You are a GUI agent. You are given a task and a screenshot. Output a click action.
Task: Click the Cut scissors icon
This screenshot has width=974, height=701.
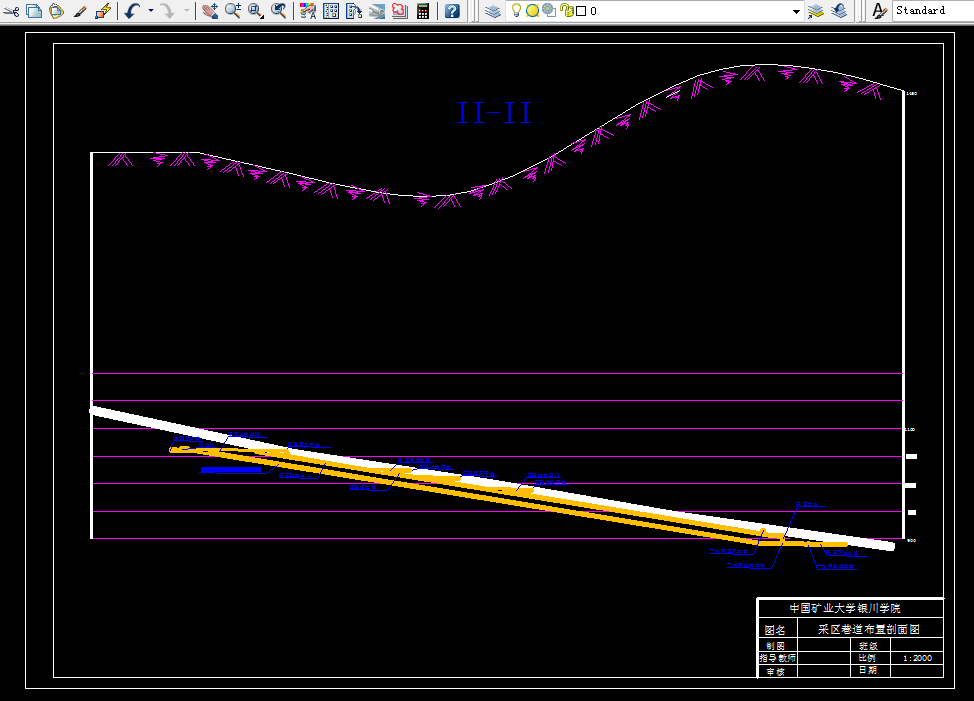[x=11, y=11]
